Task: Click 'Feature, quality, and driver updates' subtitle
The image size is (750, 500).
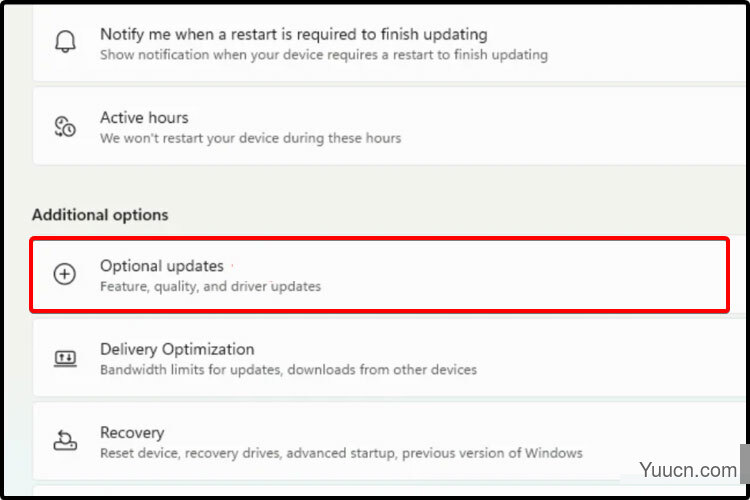Action: 210,286
